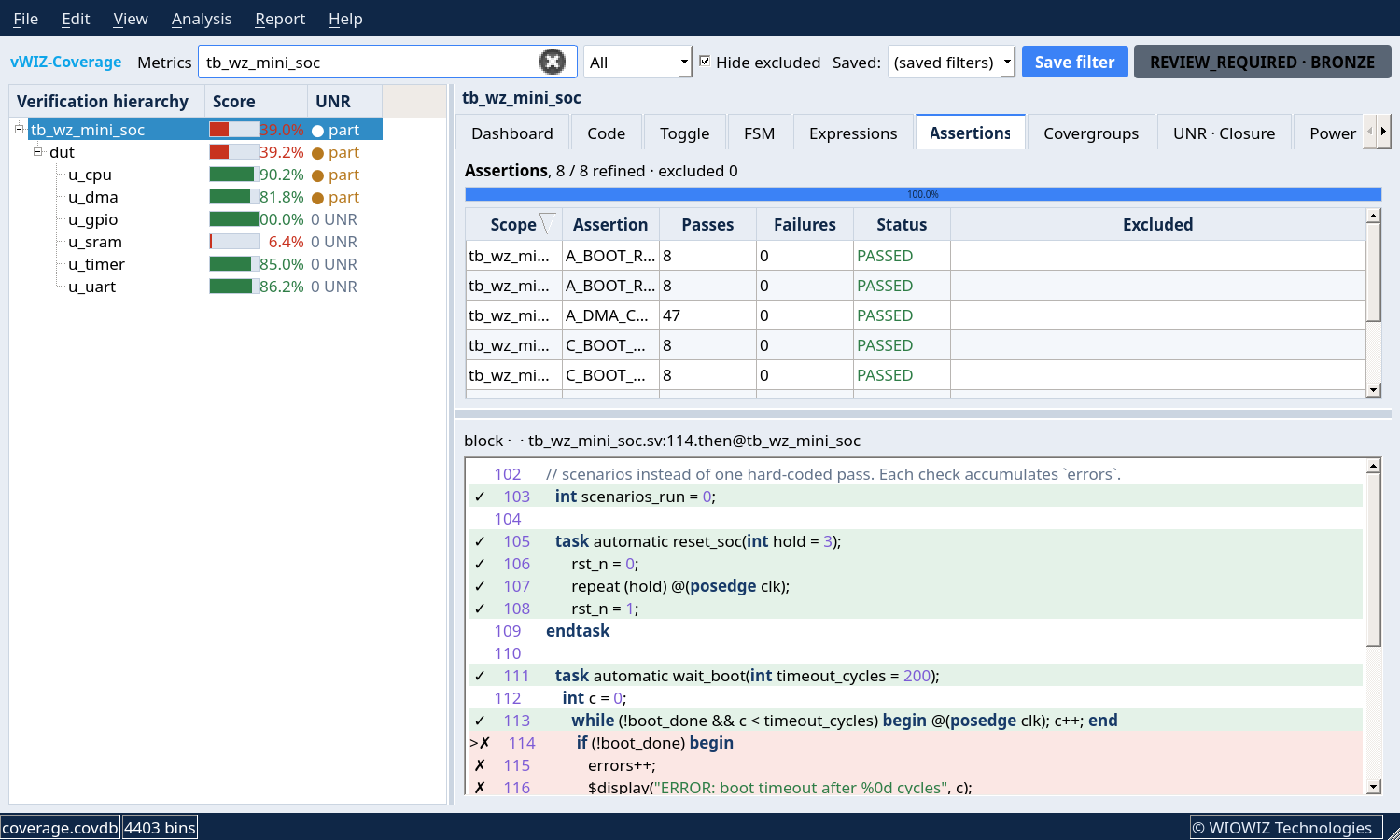Open the File menu
Image resolution: width=1400 pixels, height=840 pixels.
click(25, 19)
